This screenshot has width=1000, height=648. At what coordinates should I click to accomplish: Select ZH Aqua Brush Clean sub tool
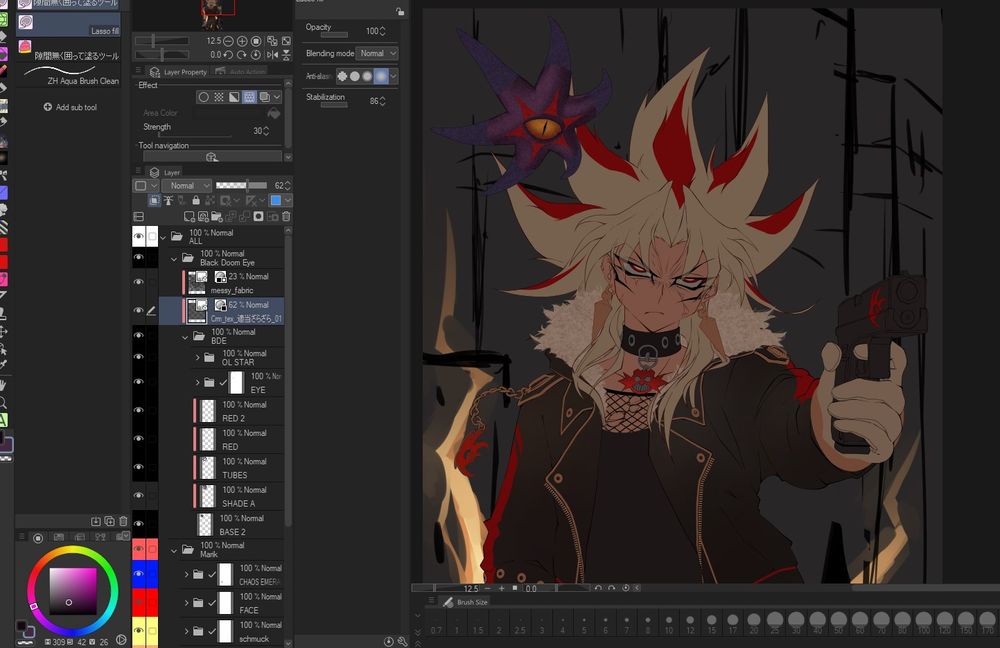click(x=68, y=75)
